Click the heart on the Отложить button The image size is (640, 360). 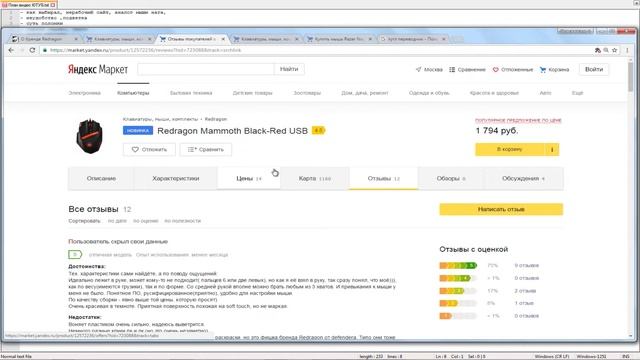(135, 149)
